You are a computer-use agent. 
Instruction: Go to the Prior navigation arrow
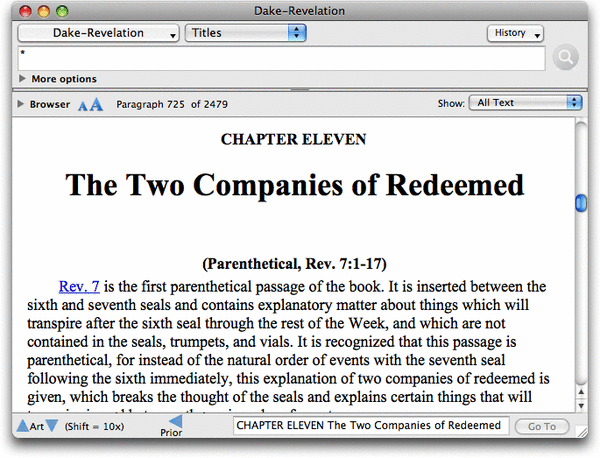[176, 422]
